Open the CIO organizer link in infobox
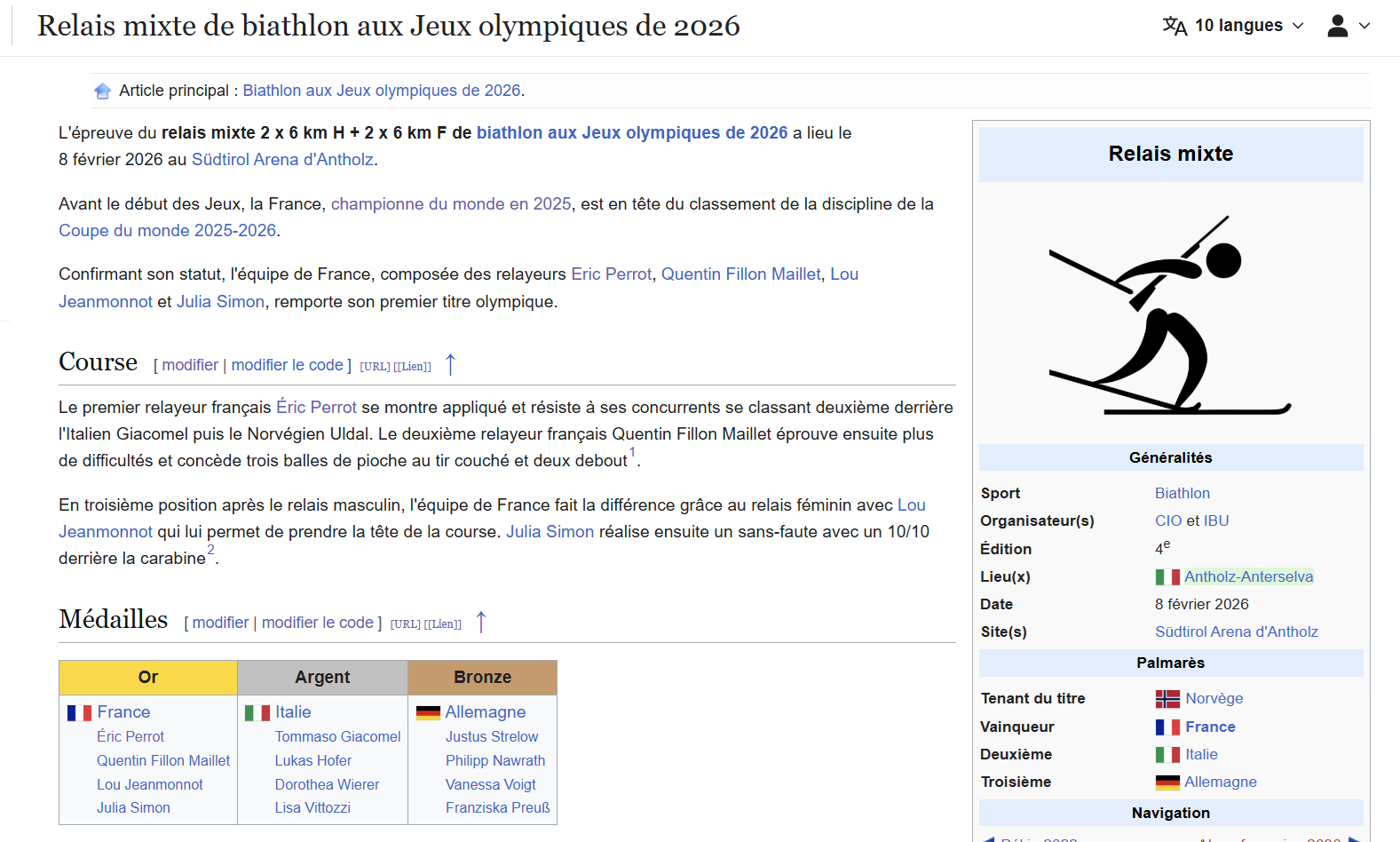Image resolution: width=1400 pixels, height=842 pixels. [1168, 520]
